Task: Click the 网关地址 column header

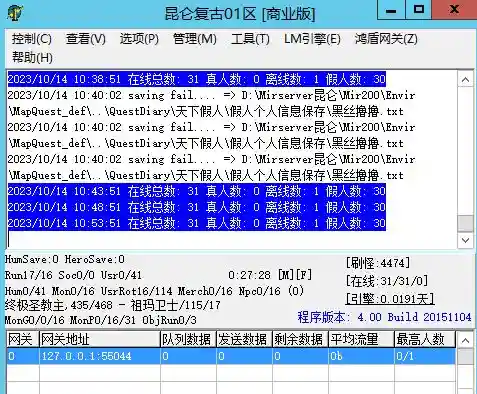Action: [100, 339]
